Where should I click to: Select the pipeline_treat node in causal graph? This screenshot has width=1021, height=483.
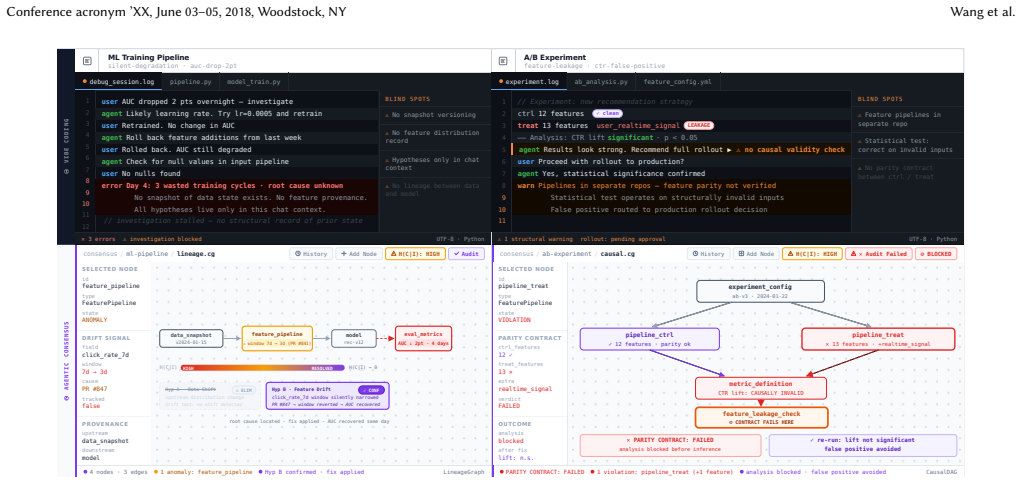click(878, 339)
